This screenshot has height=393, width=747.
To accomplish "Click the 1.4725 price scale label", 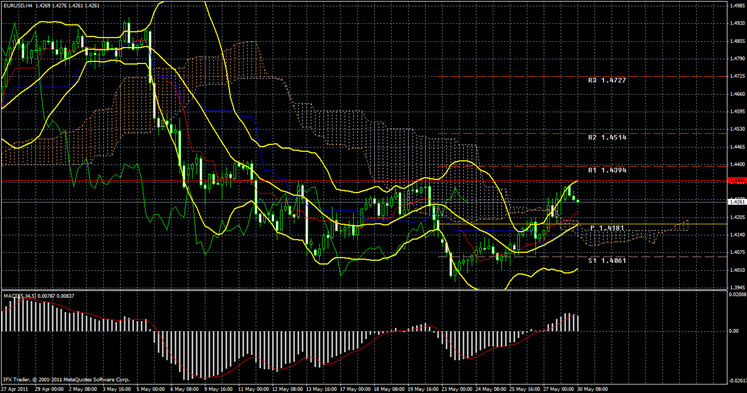I will (x=737, y=76).
